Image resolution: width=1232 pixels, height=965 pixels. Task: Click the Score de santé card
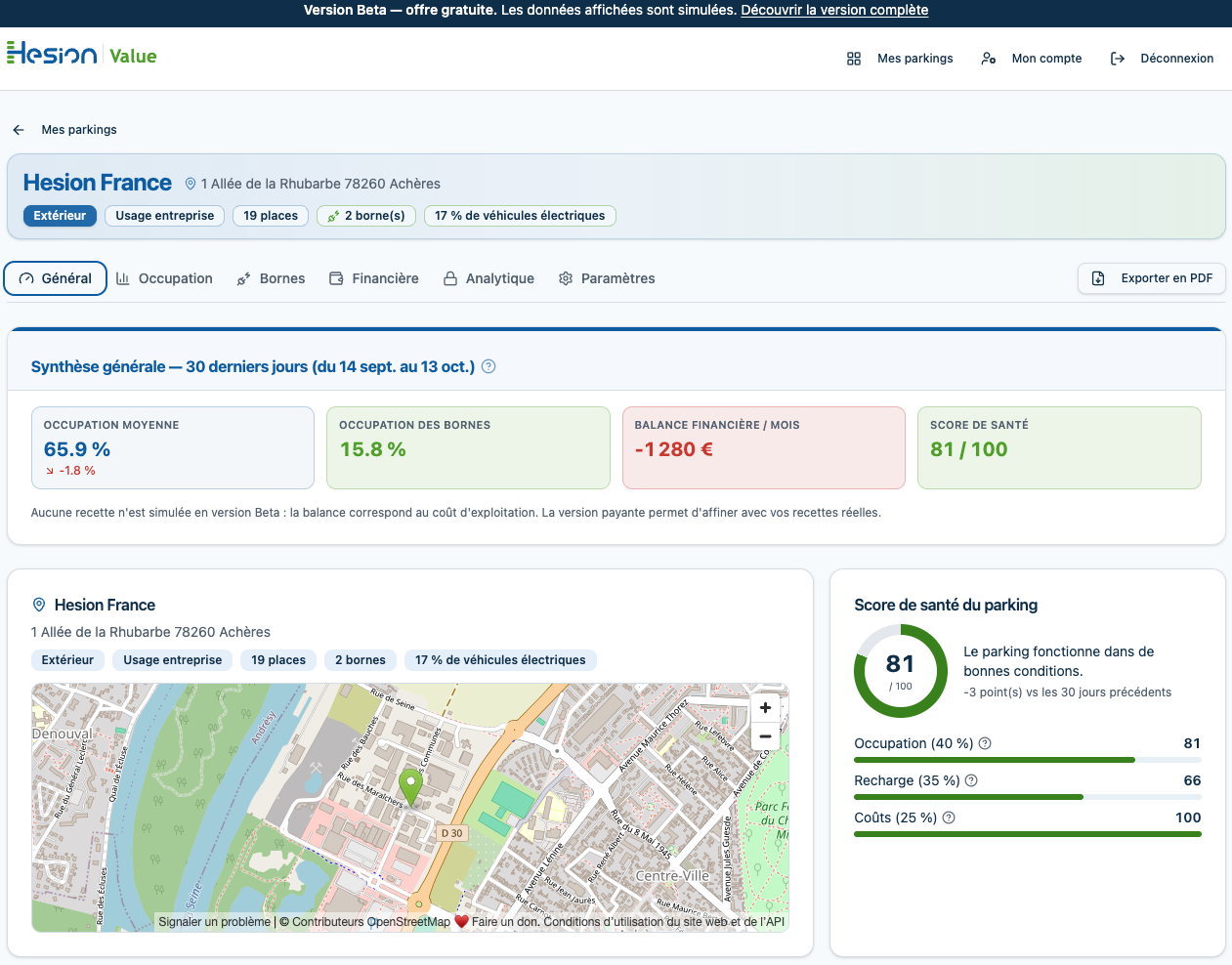[x=1059, y=447]
